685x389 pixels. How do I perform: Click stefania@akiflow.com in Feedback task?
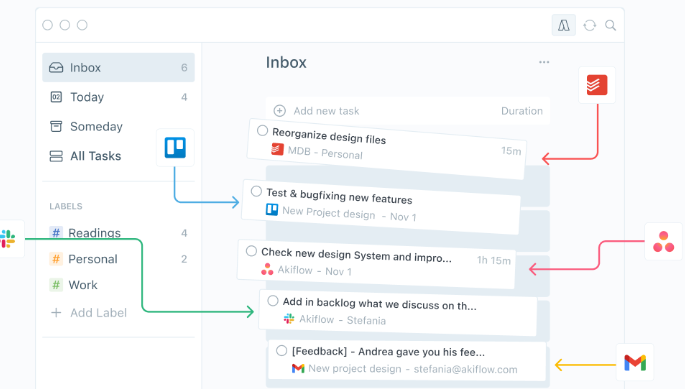click(465, 369)
